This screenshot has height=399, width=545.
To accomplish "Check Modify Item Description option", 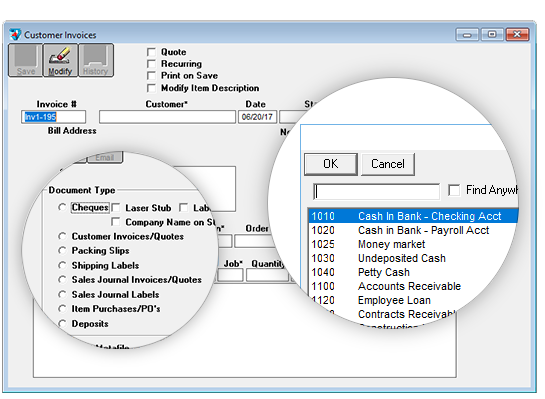I will tap(151, 88).
